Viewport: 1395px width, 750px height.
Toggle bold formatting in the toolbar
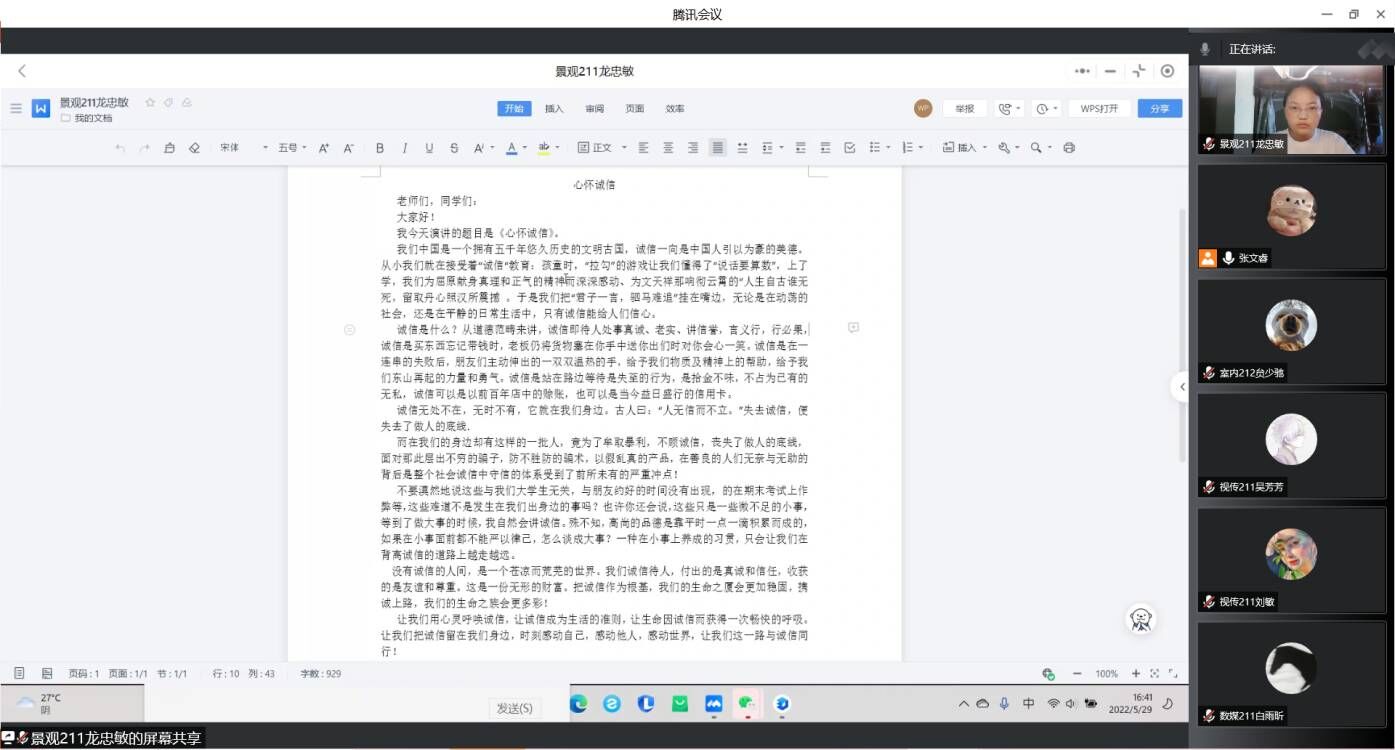tap(380, 148)
